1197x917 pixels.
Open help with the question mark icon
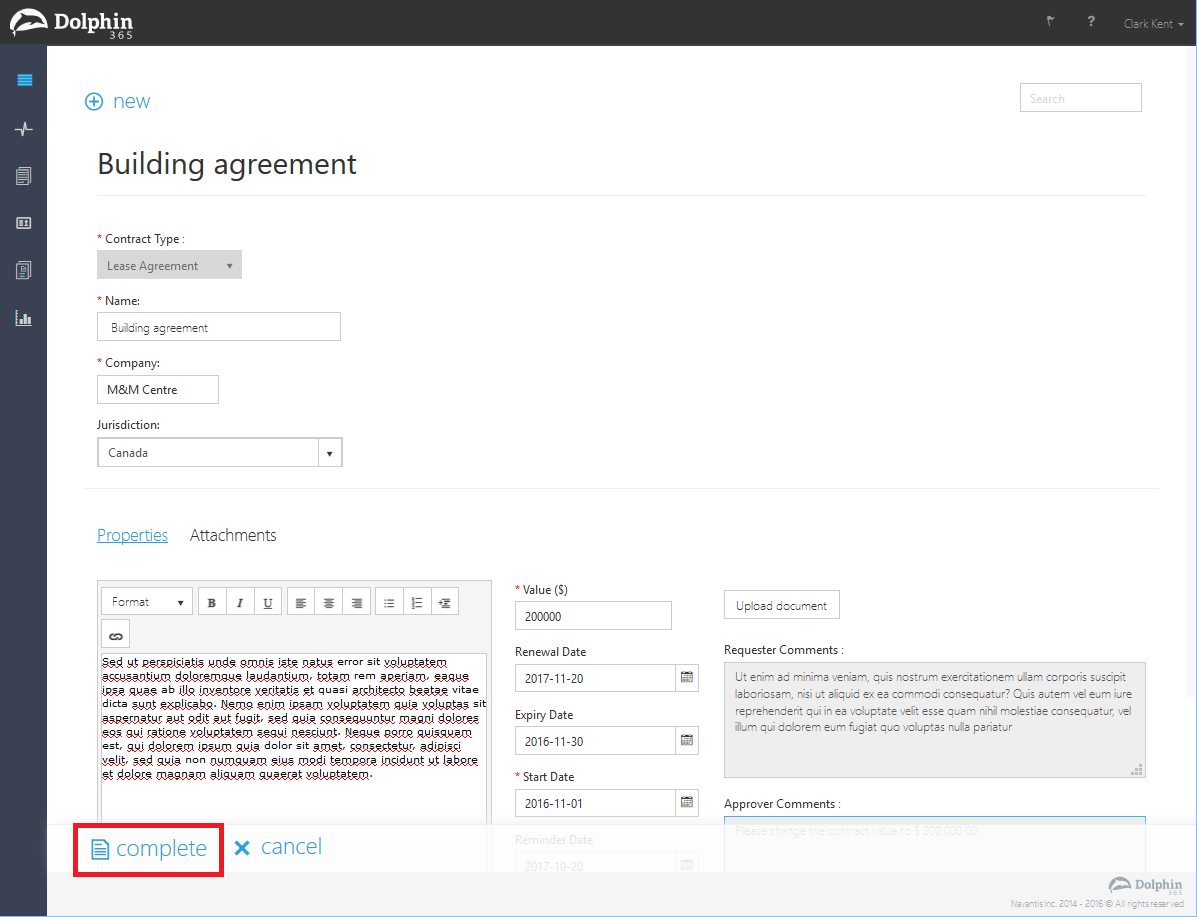click(1091, 21)
